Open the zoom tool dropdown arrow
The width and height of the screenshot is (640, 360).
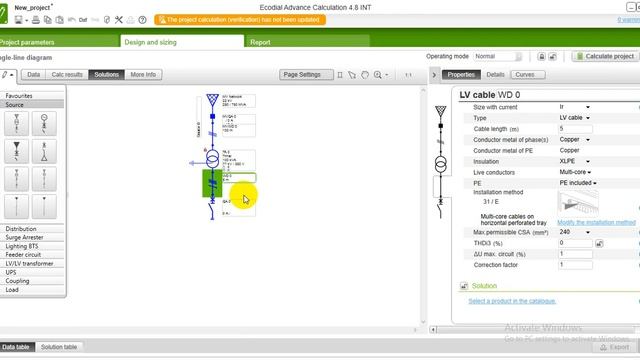click(x=387, y=75)
